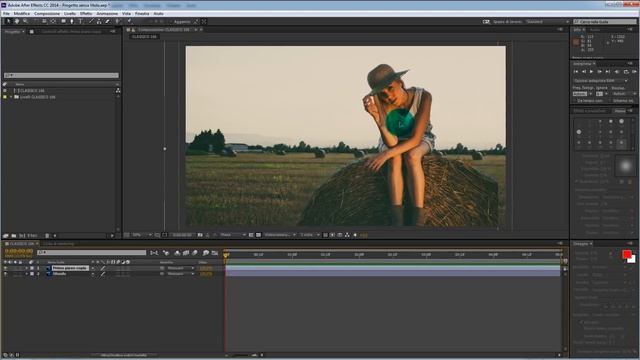Click Frame Blending enable icon in timeline
This screenshot has width=640, height=360.
(185, 253)
